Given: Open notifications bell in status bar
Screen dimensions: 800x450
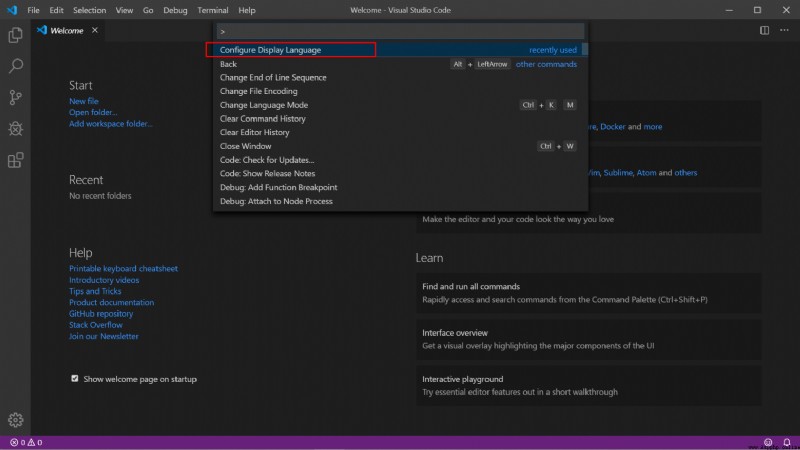Looking at the screenshot, I should 787,442.
